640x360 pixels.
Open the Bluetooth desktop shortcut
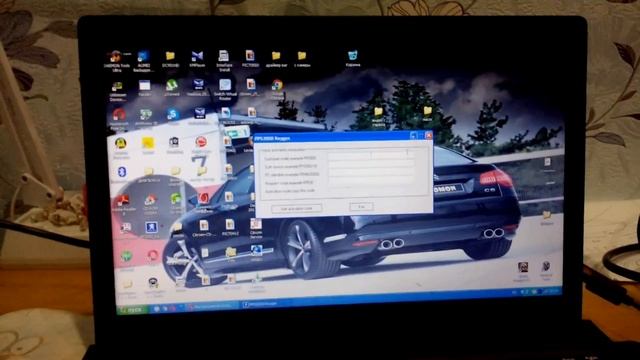[122, 172]
